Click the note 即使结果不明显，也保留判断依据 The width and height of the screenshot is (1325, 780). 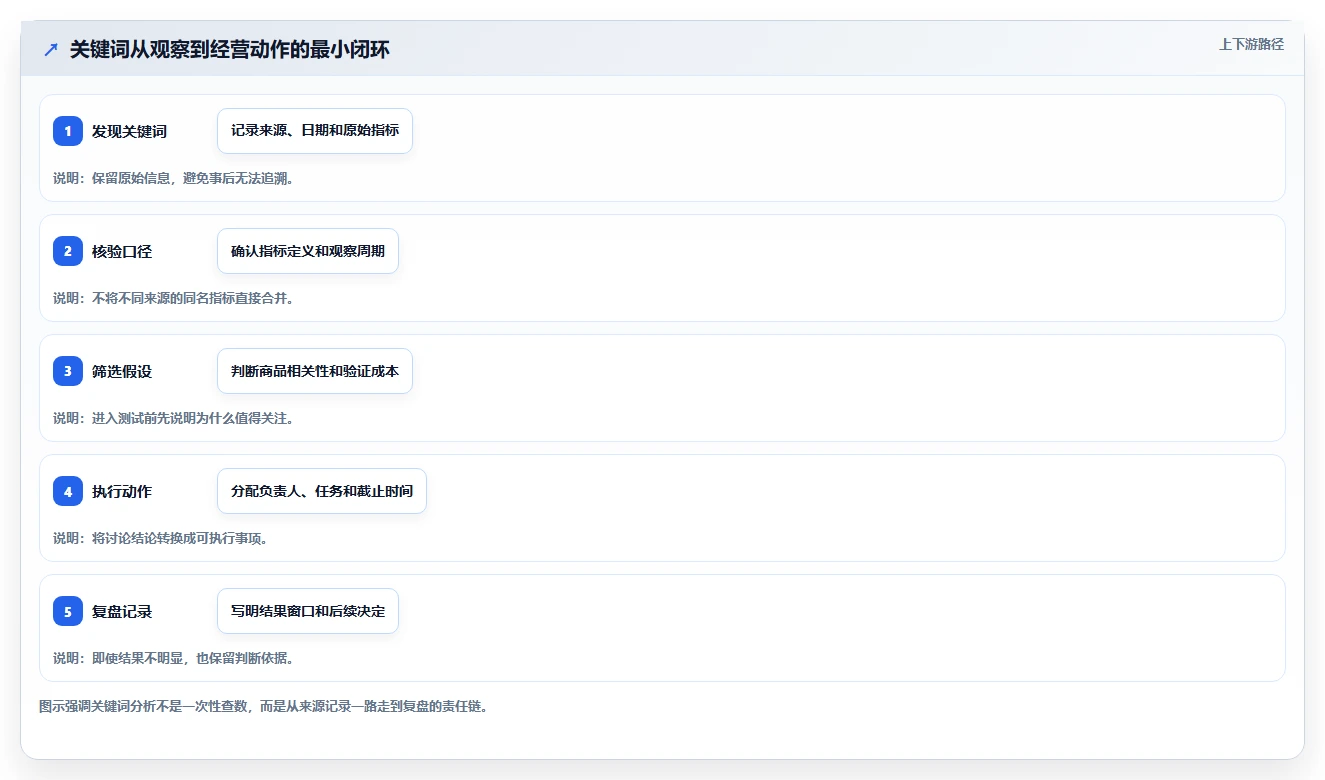(x=173, y=658)
